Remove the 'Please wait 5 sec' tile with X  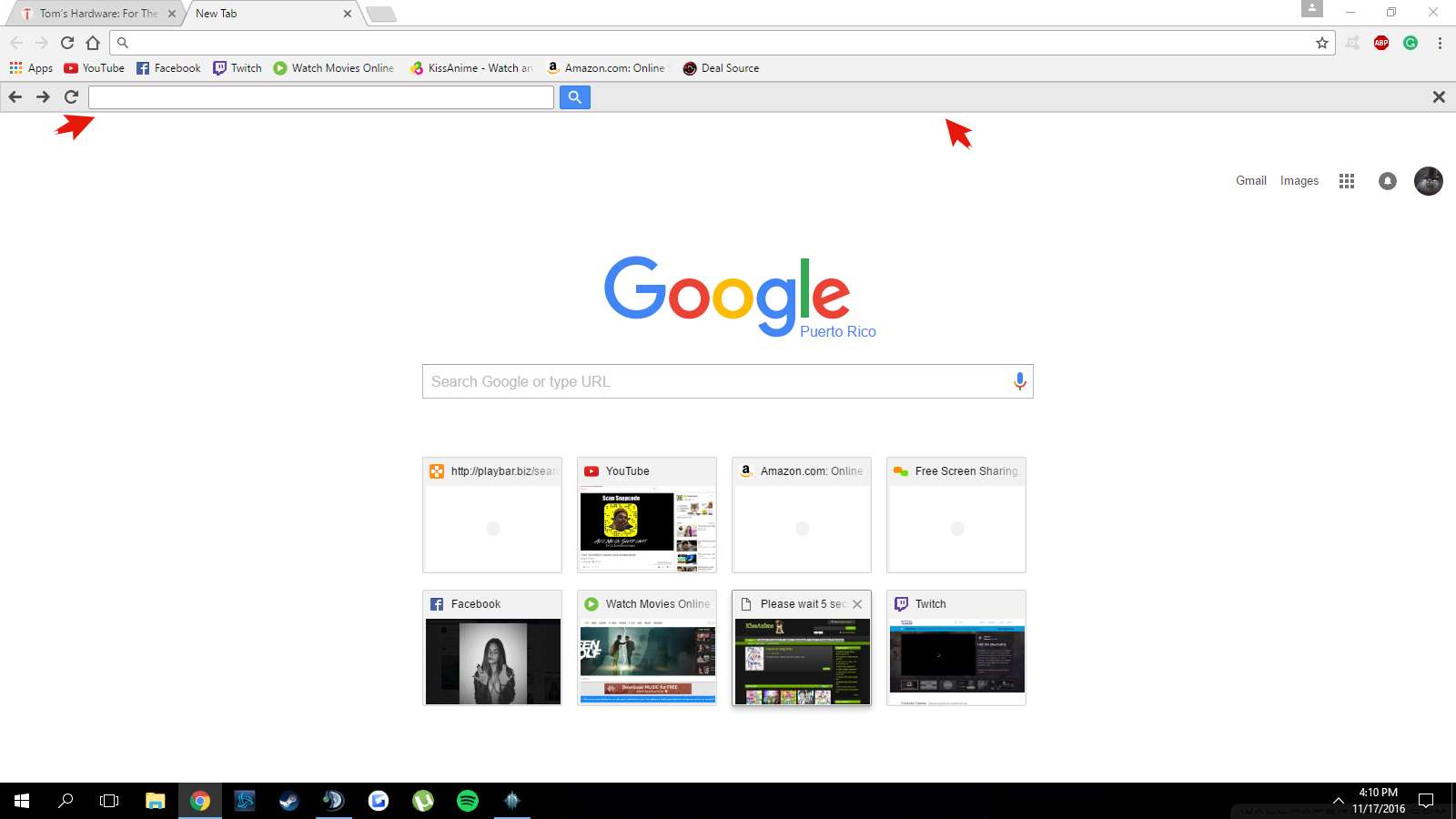point(857,604)
